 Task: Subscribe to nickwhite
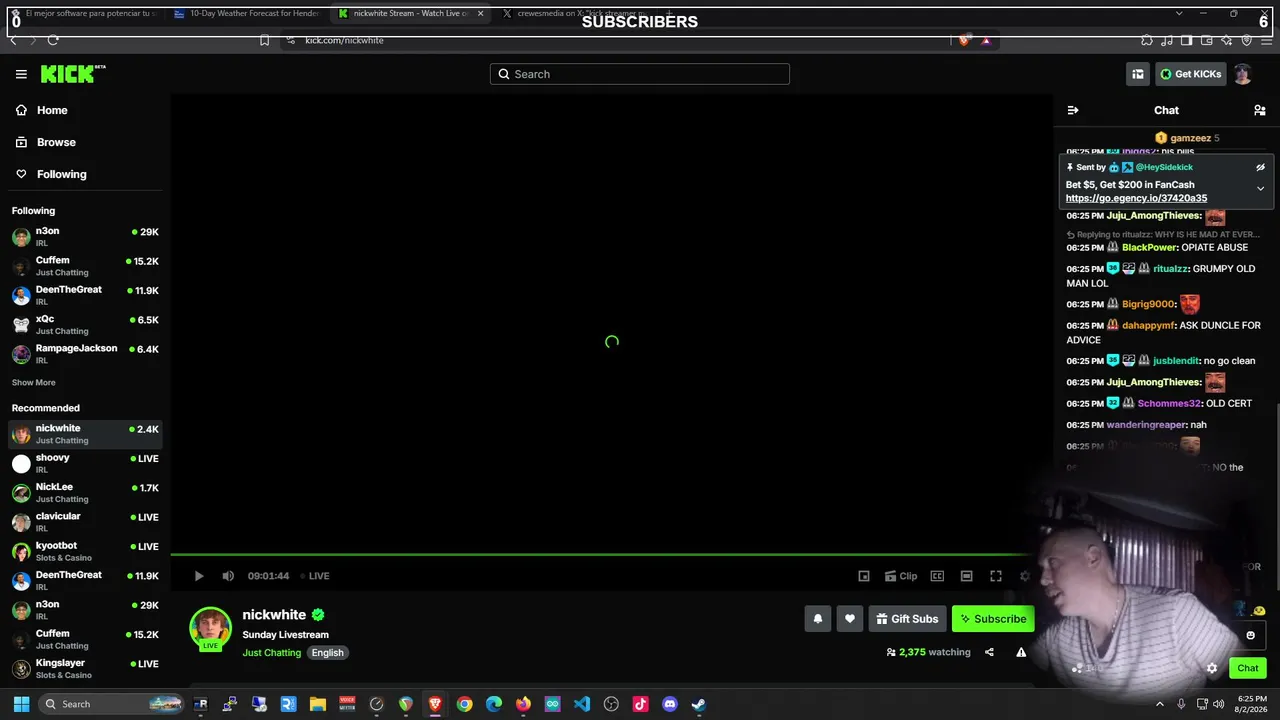click(993, 619)
